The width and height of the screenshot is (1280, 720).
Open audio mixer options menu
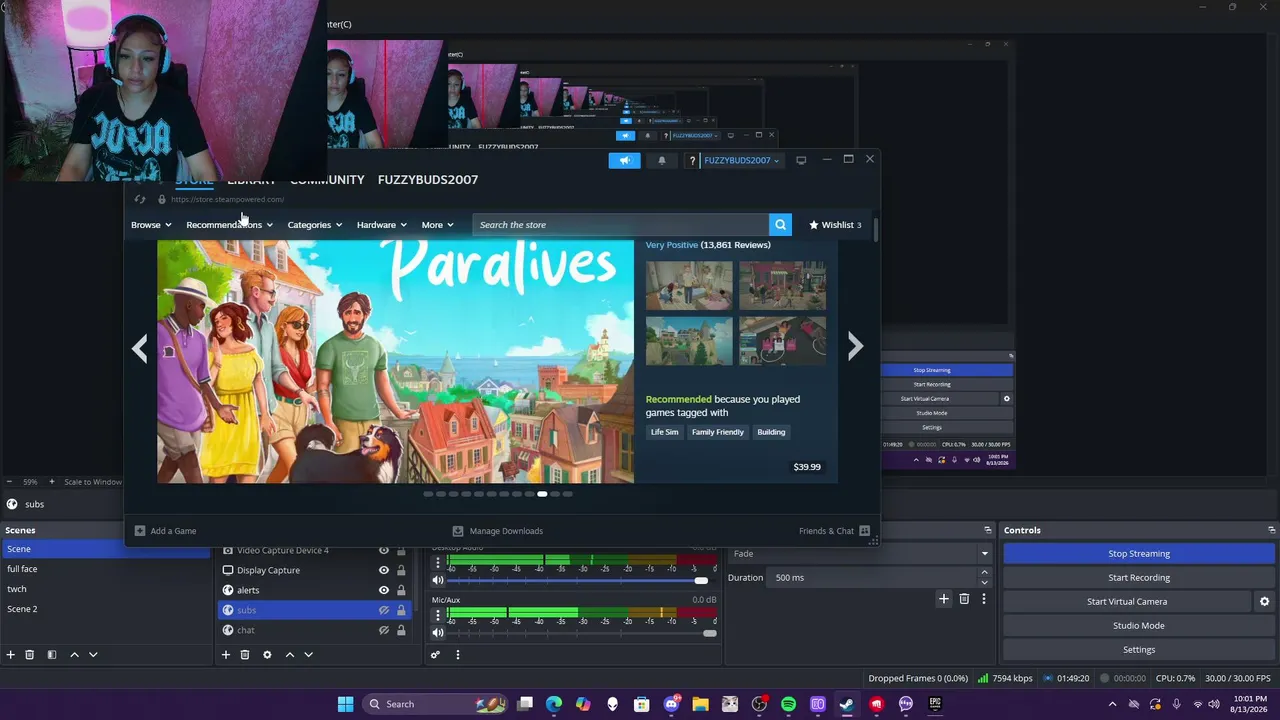(458, 655)
